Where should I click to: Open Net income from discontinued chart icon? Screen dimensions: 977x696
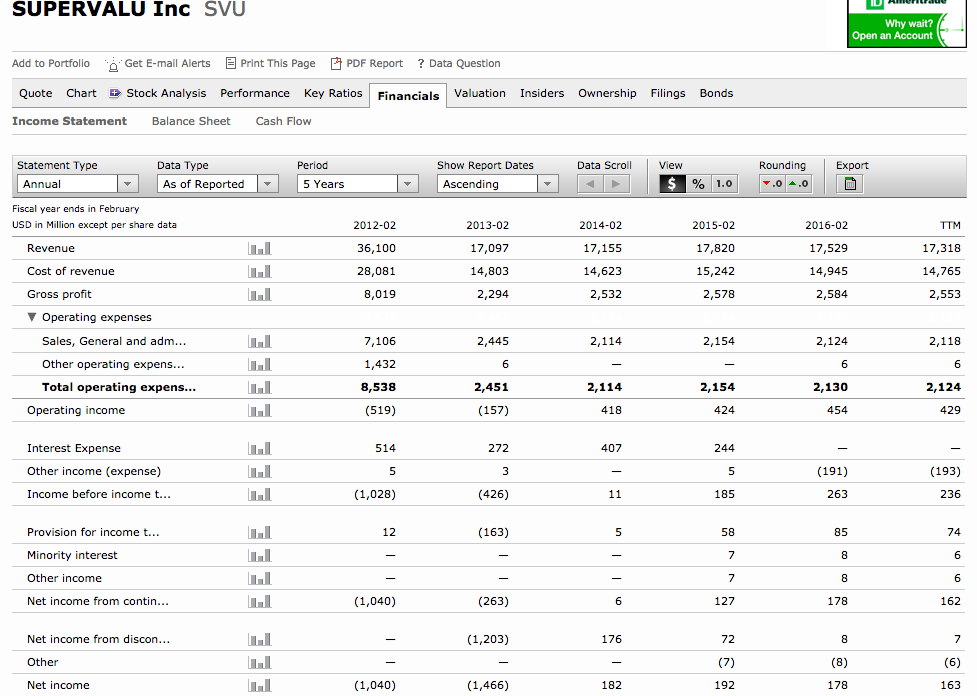click(x=259, y=640)
